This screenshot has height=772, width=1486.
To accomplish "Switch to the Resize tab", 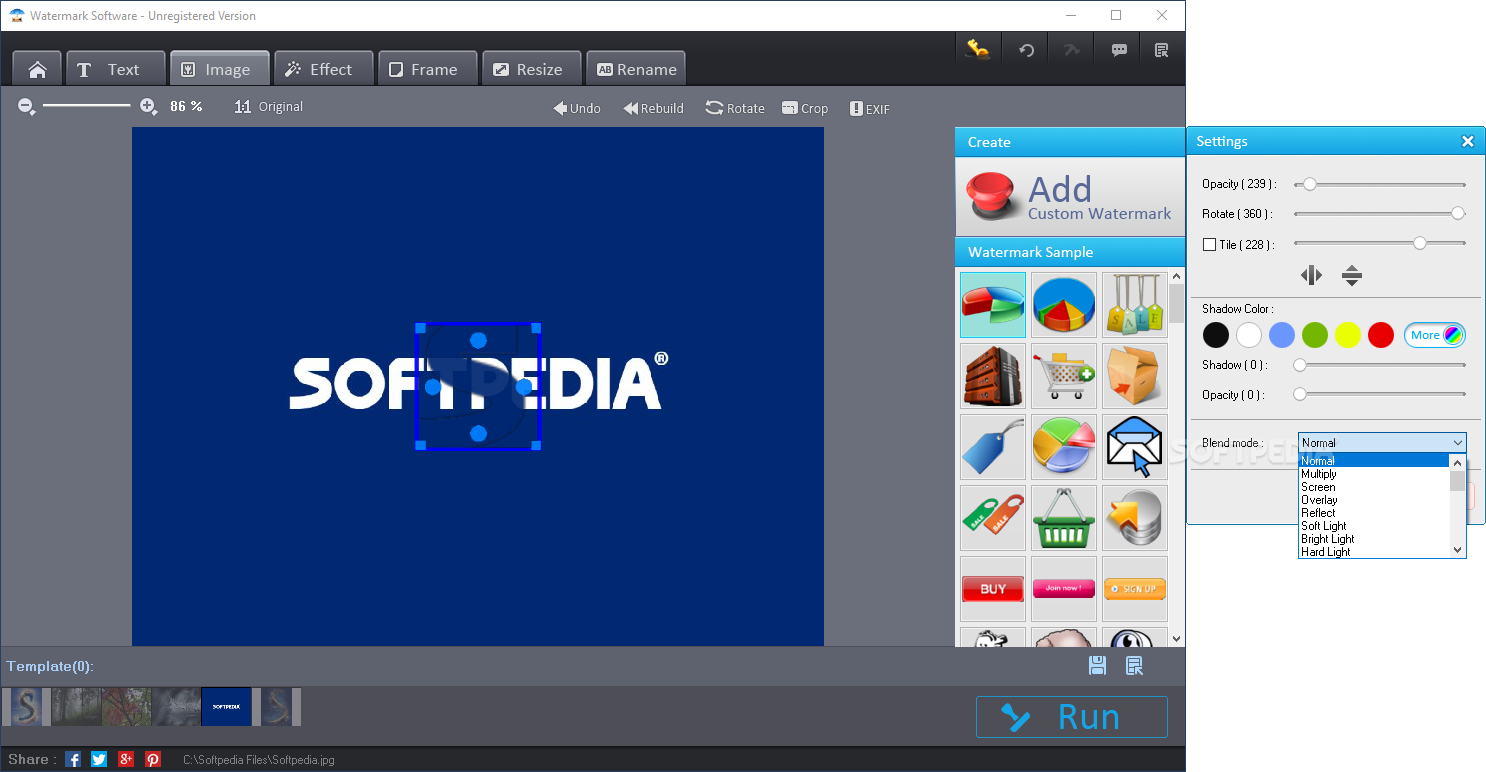I will point(532,69).
